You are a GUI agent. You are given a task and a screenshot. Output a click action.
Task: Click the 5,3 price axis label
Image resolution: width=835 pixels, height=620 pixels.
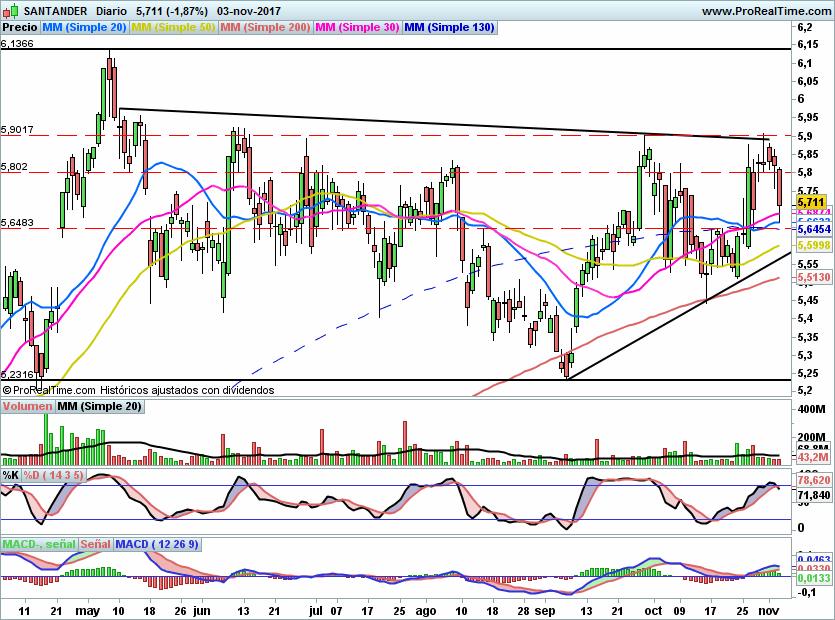805,355
